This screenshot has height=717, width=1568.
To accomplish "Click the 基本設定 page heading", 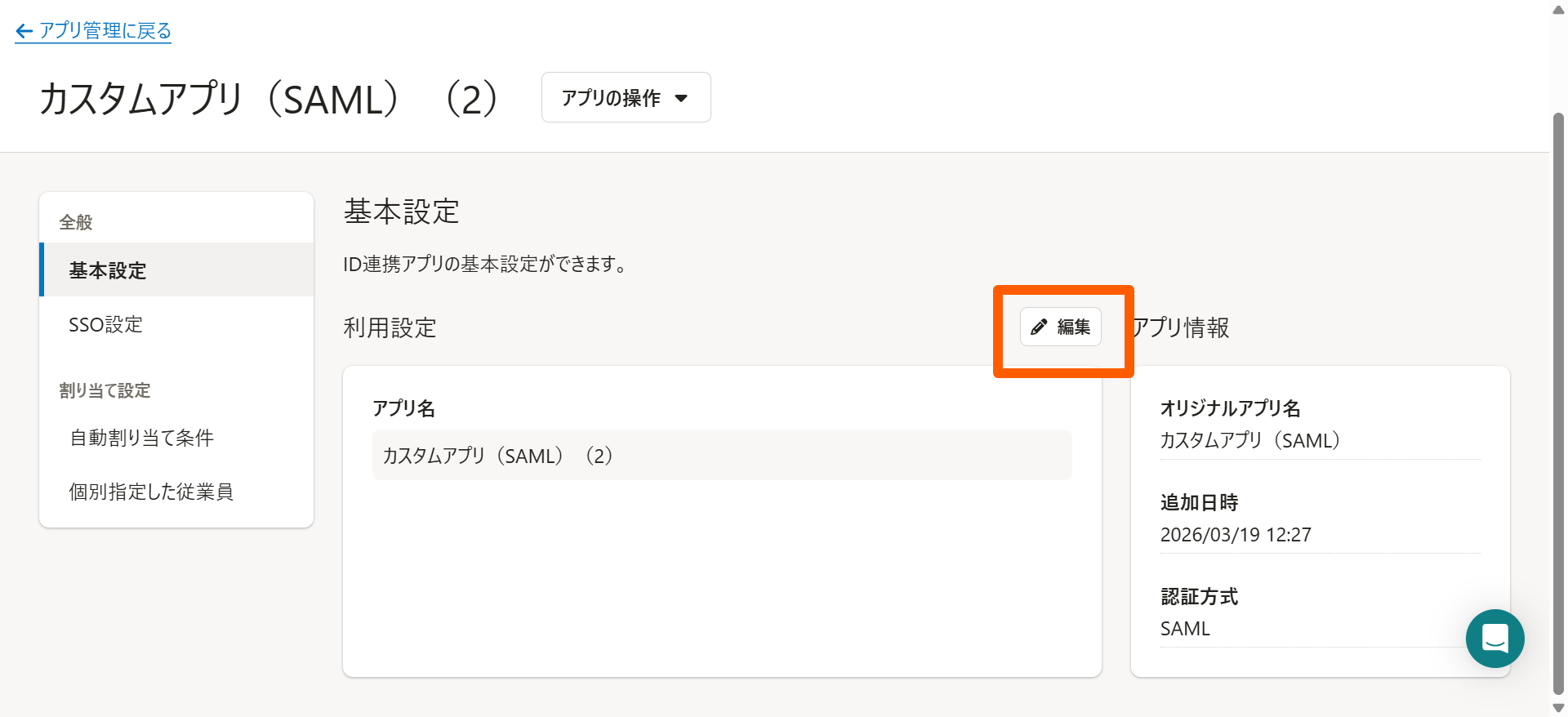I will (x=401, y=212).
